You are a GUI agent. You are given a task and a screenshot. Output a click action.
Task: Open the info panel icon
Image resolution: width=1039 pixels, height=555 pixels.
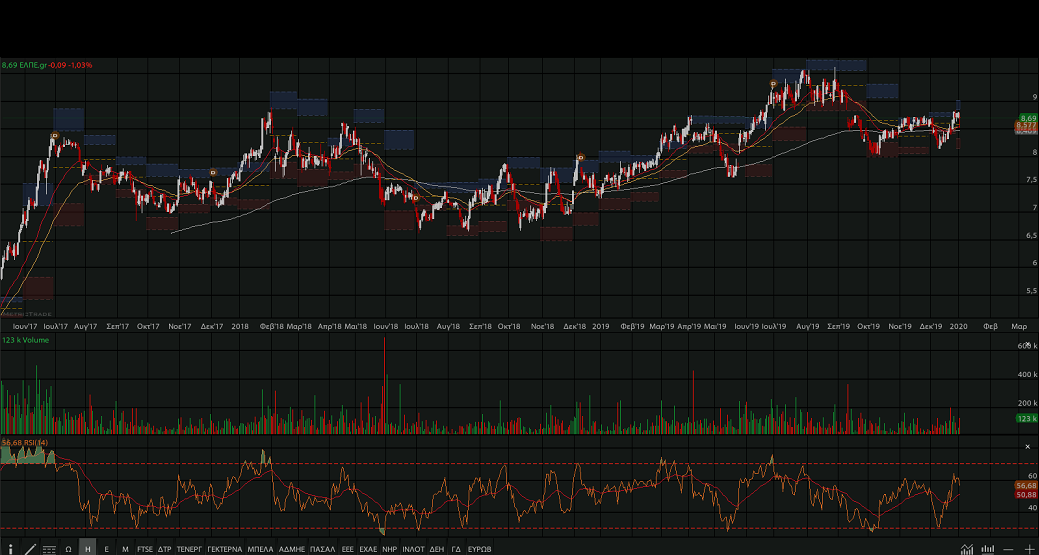10,549
